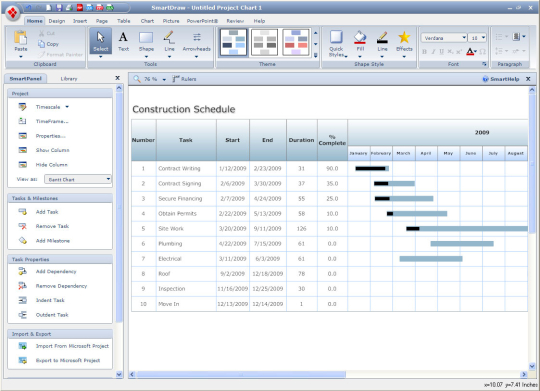Click the Add Task icon

point(23,212)
